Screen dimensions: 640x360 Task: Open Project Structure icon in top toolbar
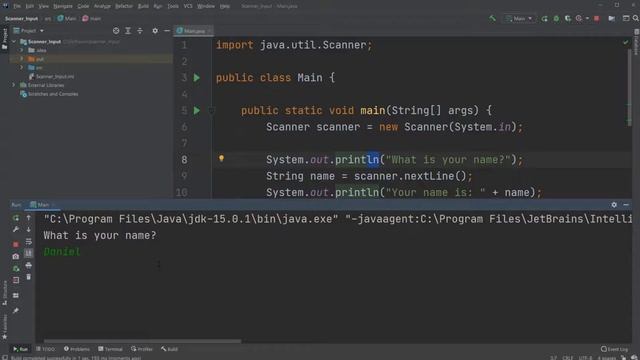pos(611,18)
